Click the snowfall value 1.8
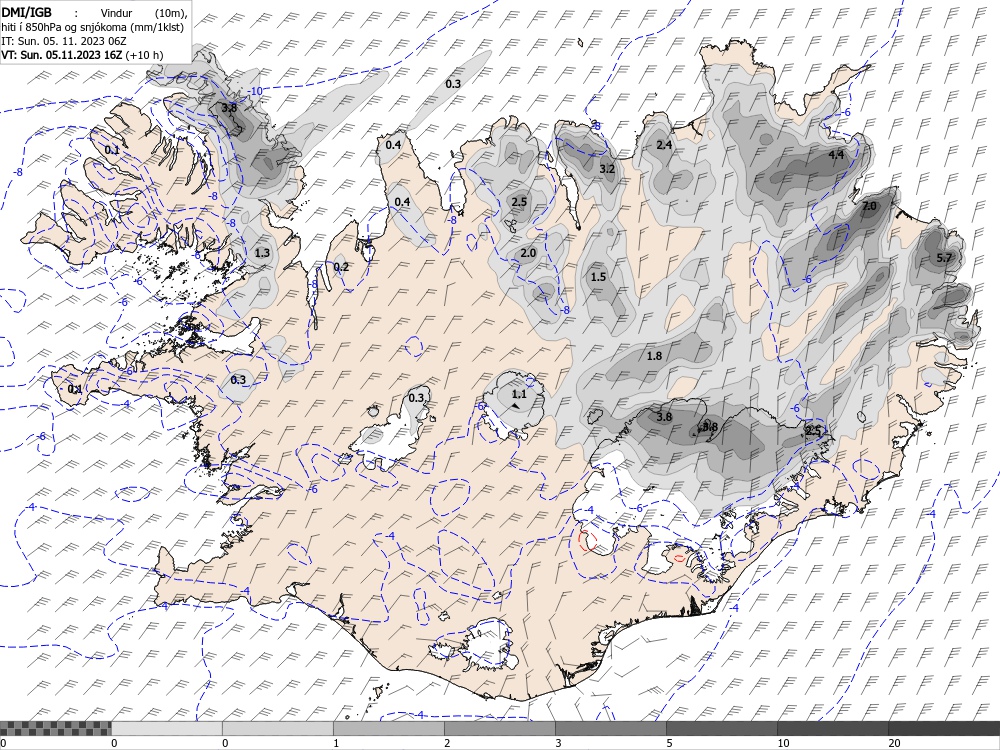Image resolution: width=1000 pixels, height=750 pixels. [654, 356]
